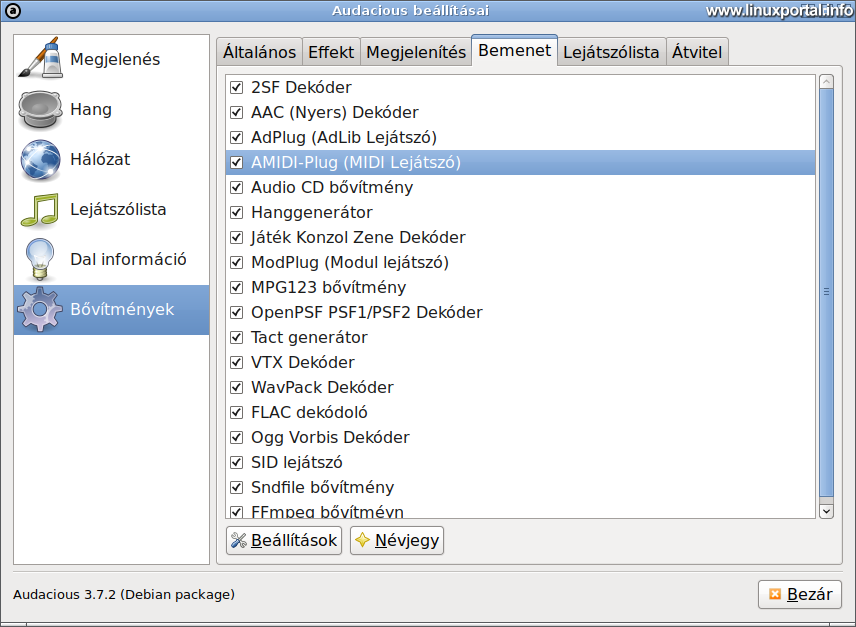Select Hang category label
The width and height of the screenshot is (856, 627).
point(91,109)
